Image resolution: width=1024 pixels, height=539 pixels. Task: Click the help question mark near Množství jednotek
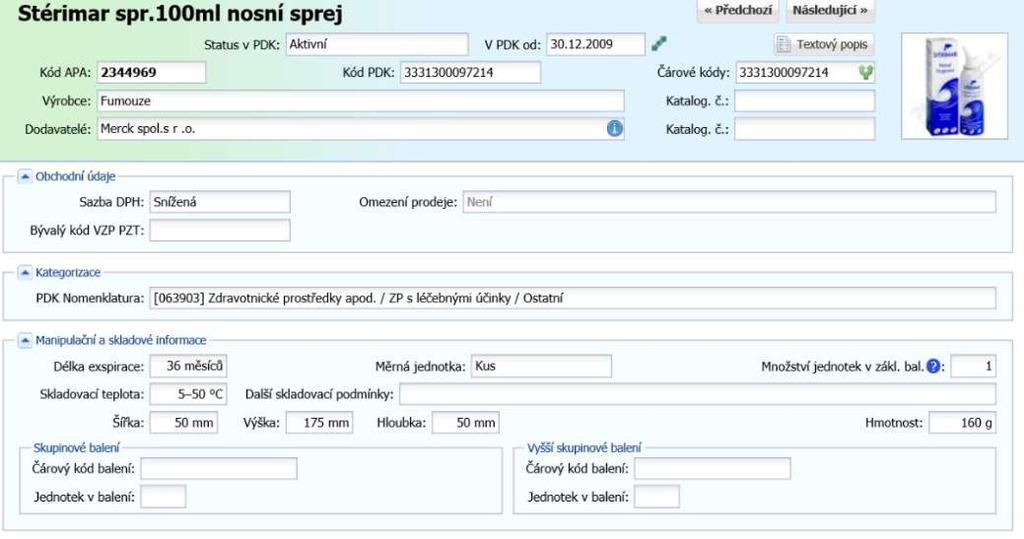click(934, 367)
